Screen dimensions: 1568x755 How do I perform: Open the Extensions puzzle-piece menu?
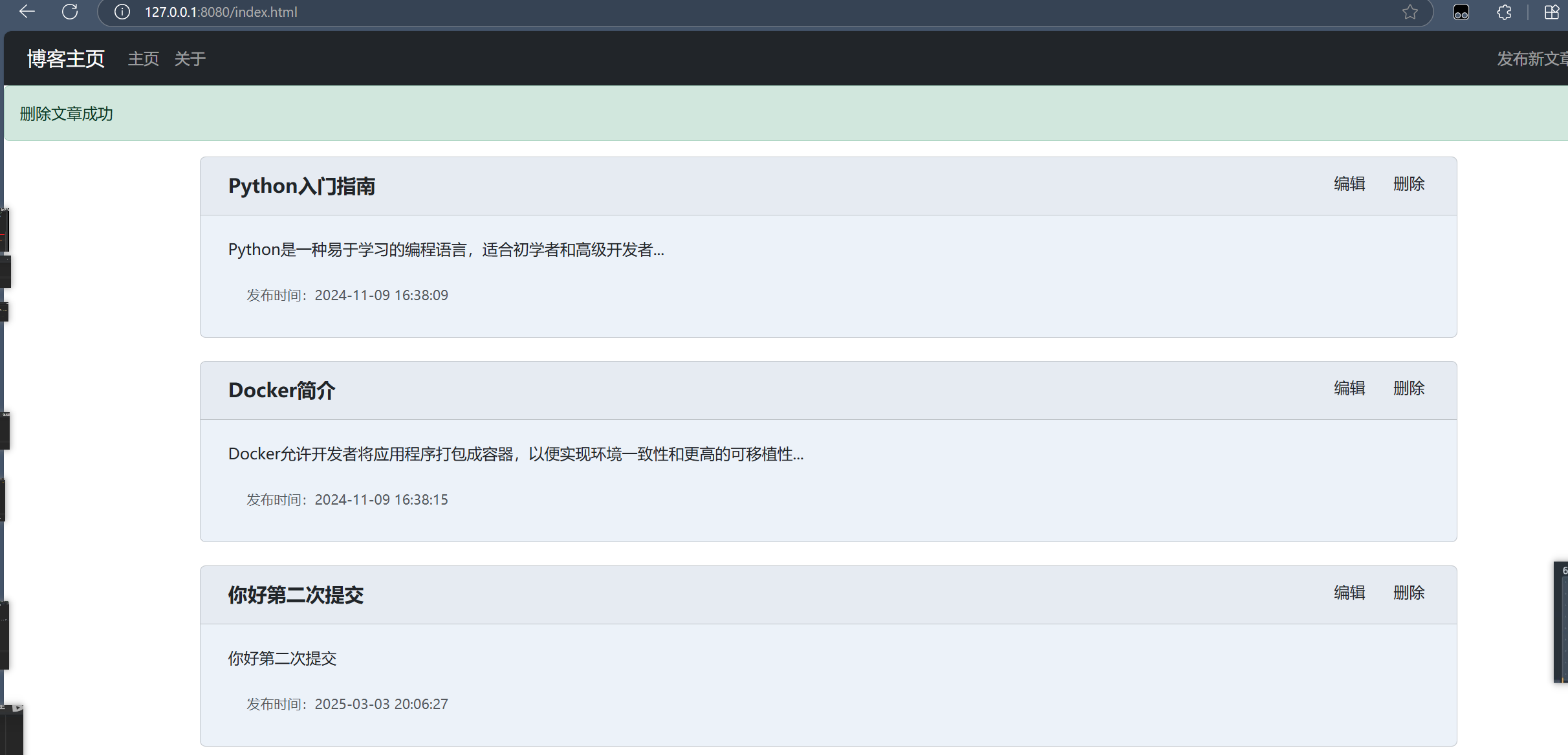coord(1504,12)
